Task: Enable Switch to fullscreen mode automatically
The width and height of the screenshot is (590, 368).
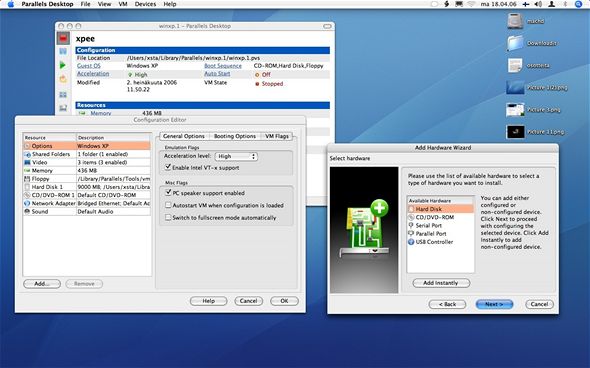Action: click(x=168, y=218)
